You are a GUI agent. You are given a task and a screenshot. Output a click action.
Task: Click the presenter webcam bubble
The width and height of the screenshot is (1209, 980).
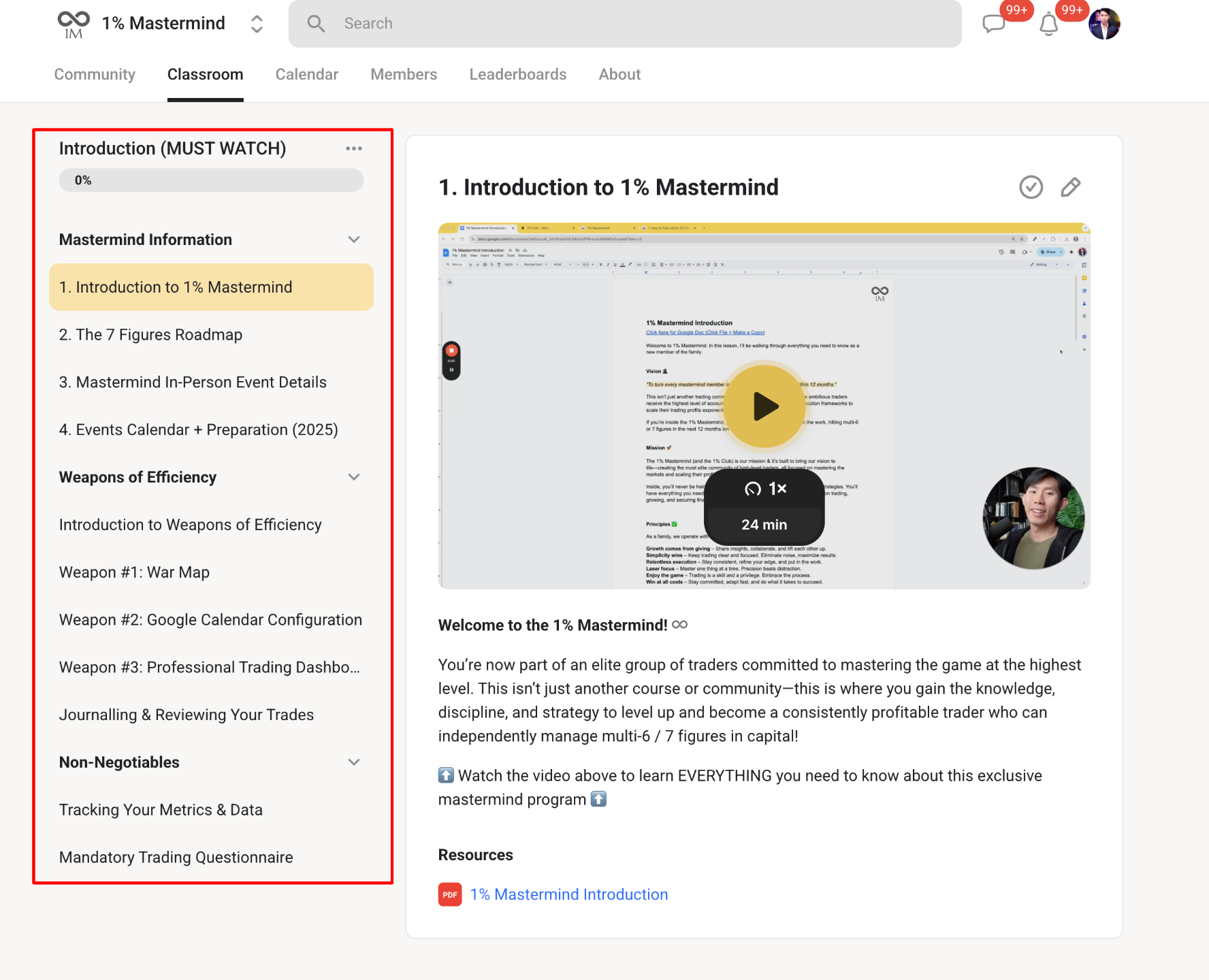point(1033,518)
